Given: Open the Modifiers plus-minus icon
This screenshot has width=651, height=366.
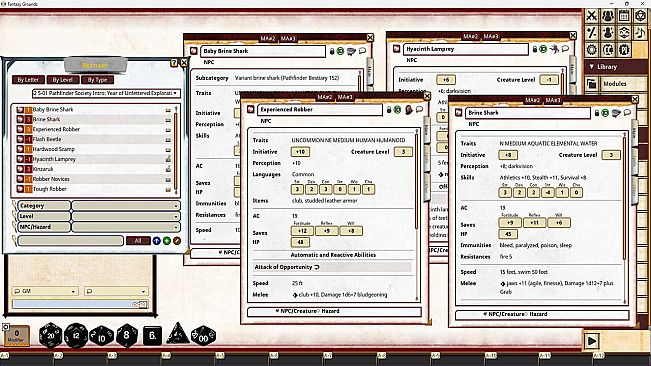Looking at the screenshot, I should coord(591,32).
